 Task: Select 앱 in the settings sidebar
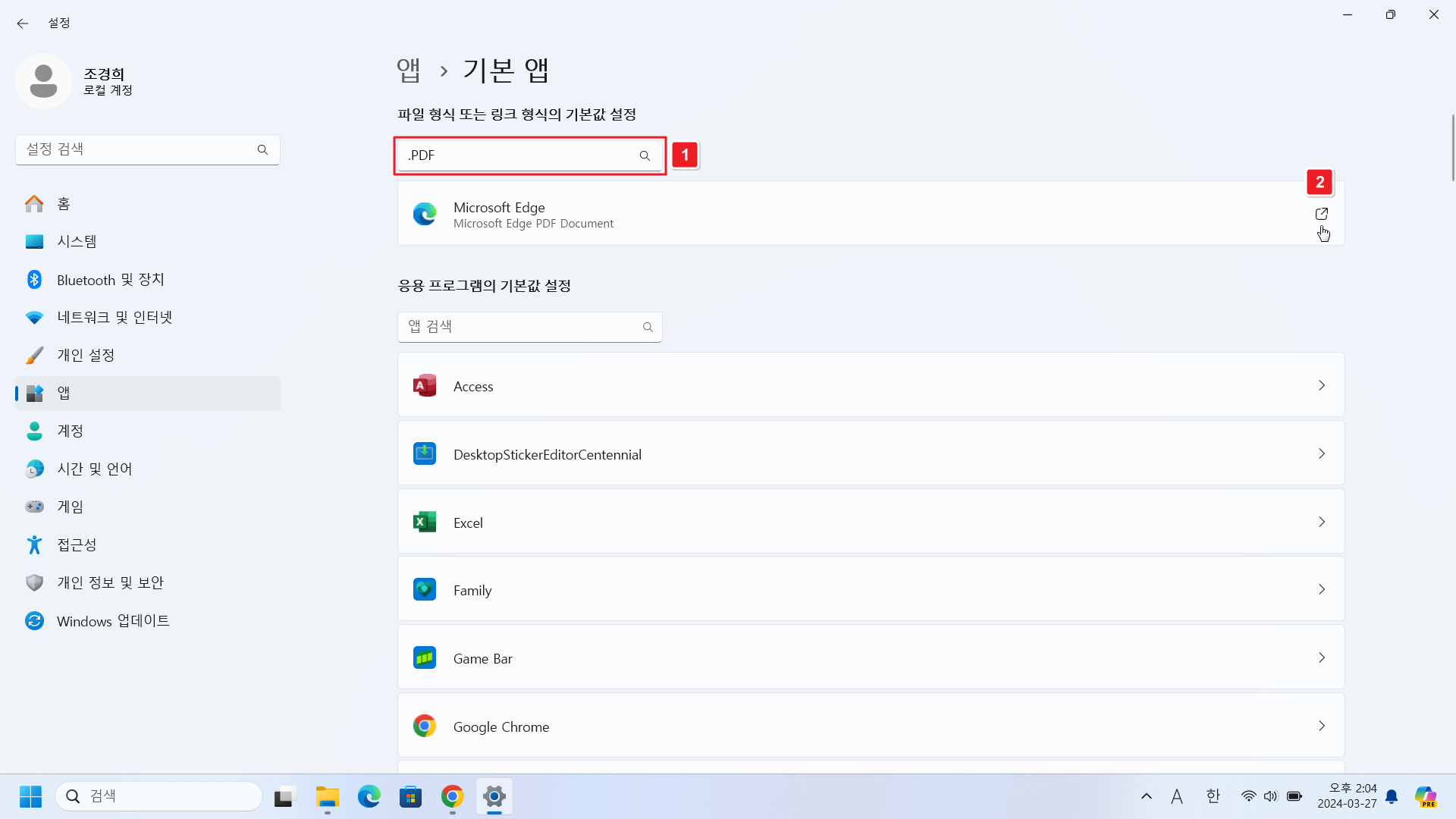point(148,393)
